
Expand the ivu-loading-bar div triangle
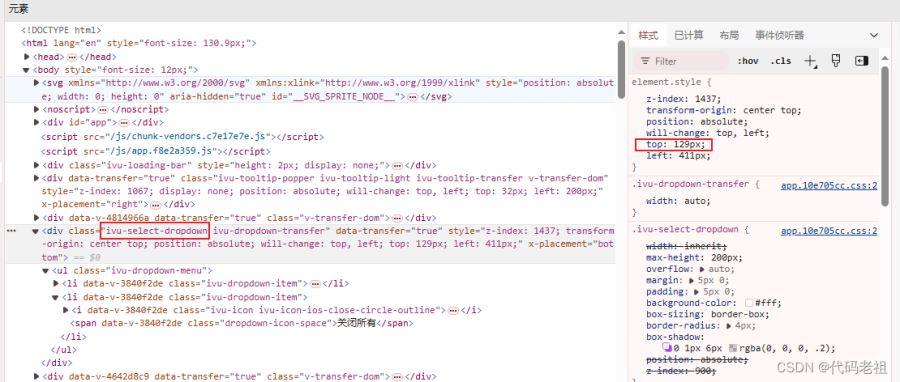[37, 165]
